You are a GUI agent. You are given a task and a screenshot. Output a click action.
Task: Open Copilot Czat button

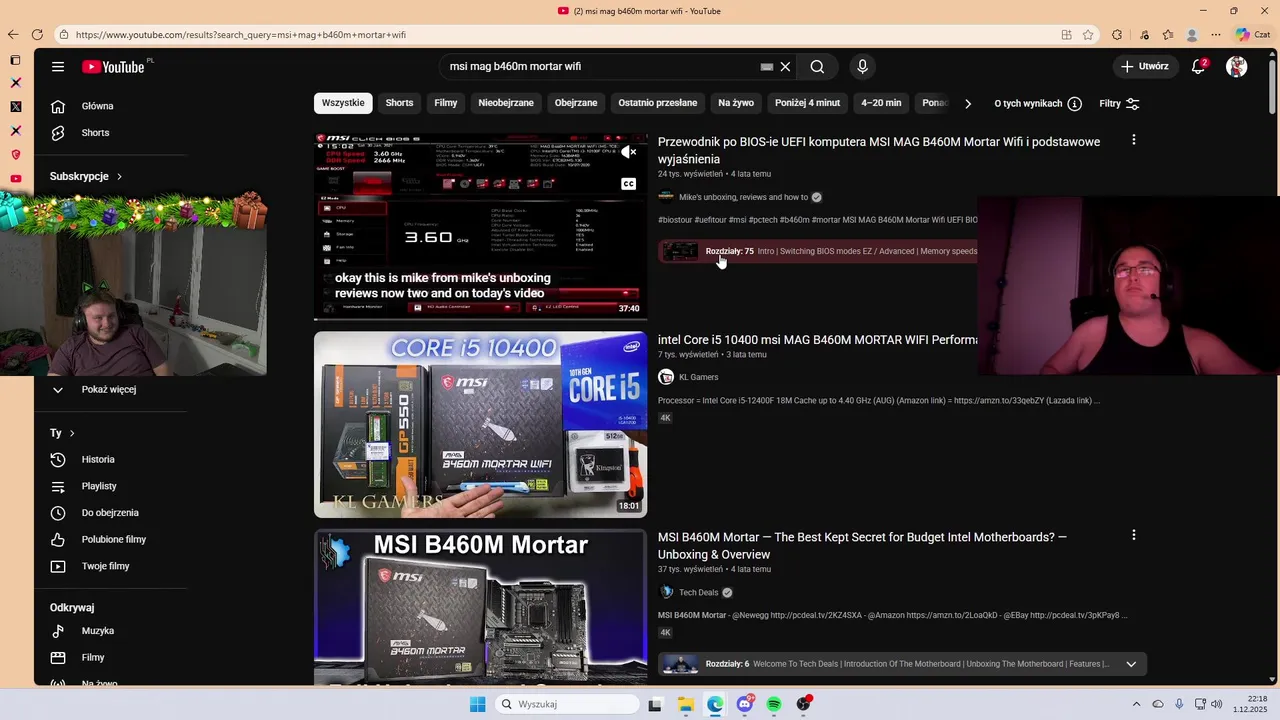pyautogui.click(x=1253, y=35)
